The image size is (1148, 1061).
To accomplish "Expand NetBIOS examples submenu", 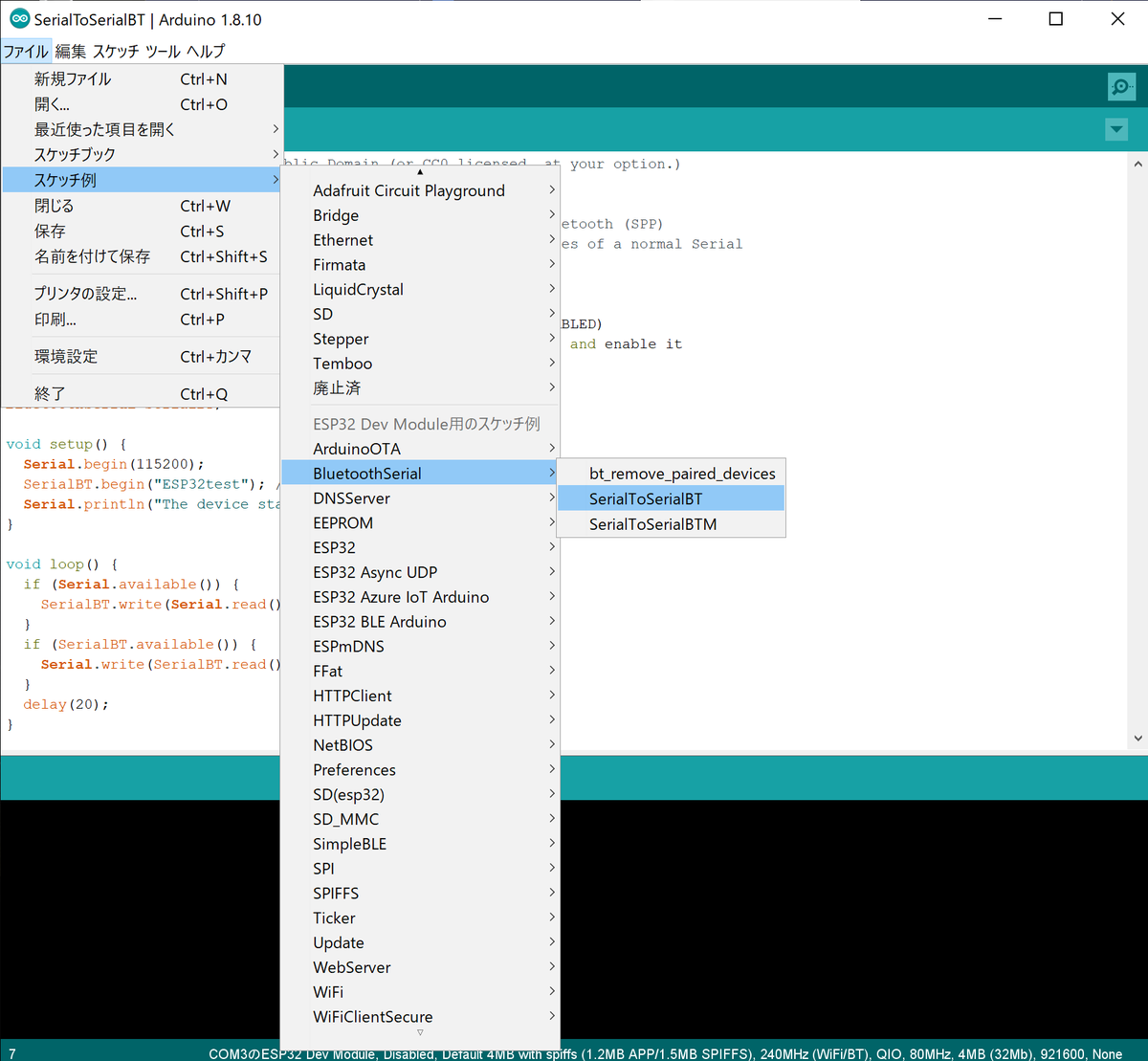I will [420, 745].
